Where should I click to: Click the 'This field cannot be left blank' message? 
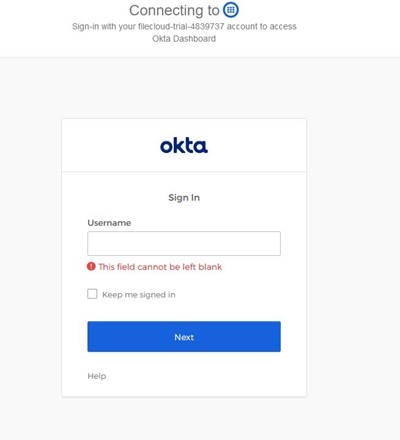(x=160, y=267)
